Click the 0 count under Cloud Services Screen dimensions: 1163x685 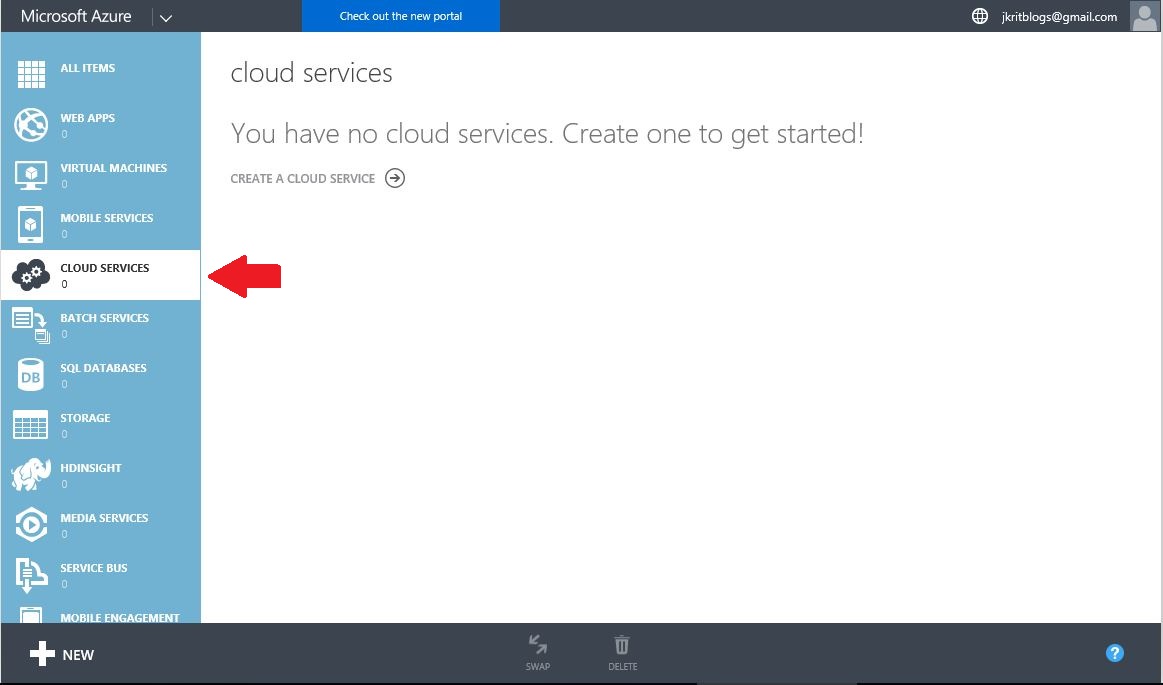65,284
